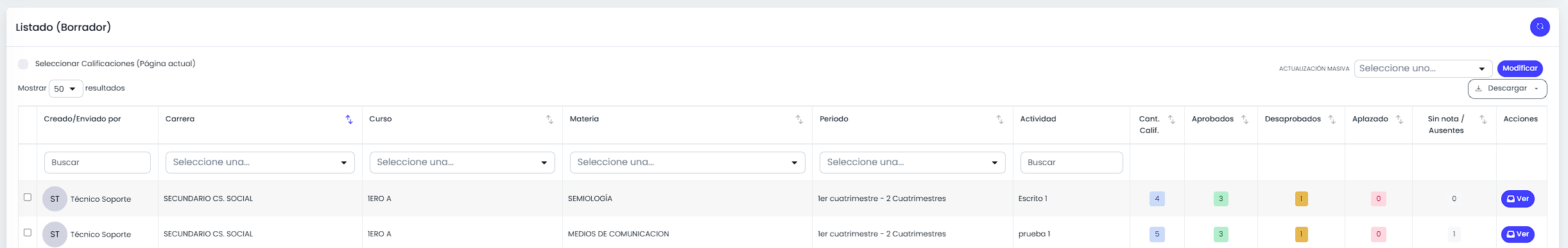Sort by Aplazado column arrows
1568x248 pixels.
pos(1399,120)
